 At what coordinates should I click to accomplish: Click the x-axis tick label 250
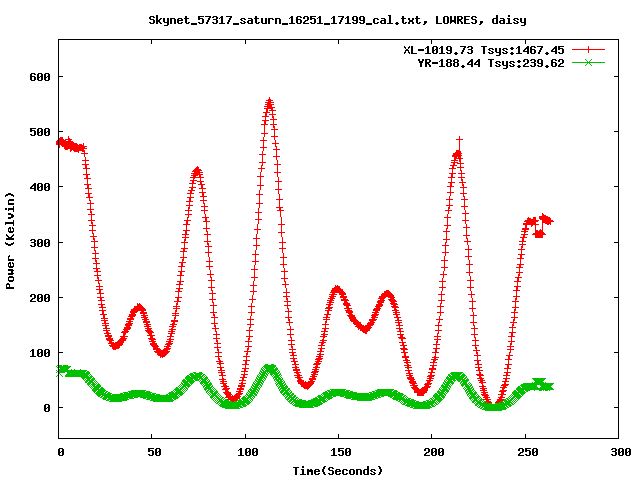point(527,452)
